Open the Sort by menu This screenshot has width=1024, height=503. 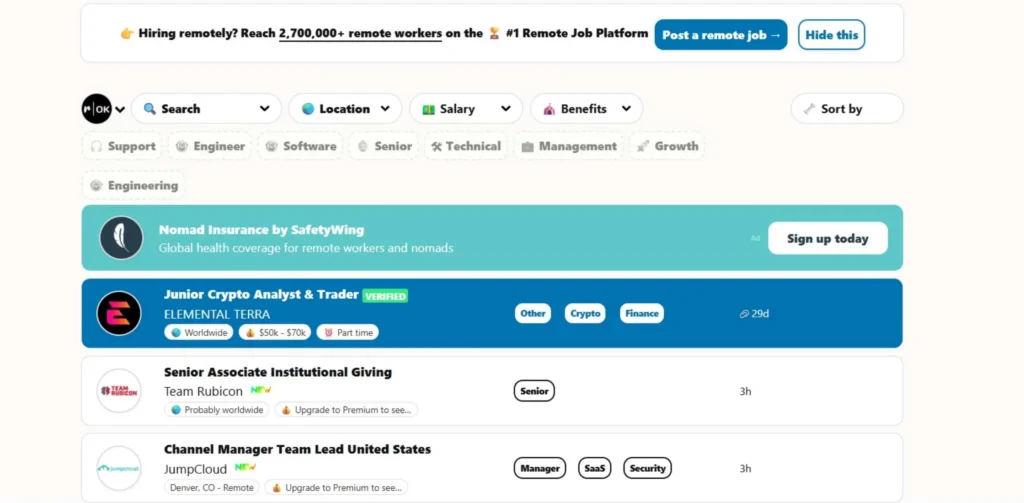pos(845,109)
